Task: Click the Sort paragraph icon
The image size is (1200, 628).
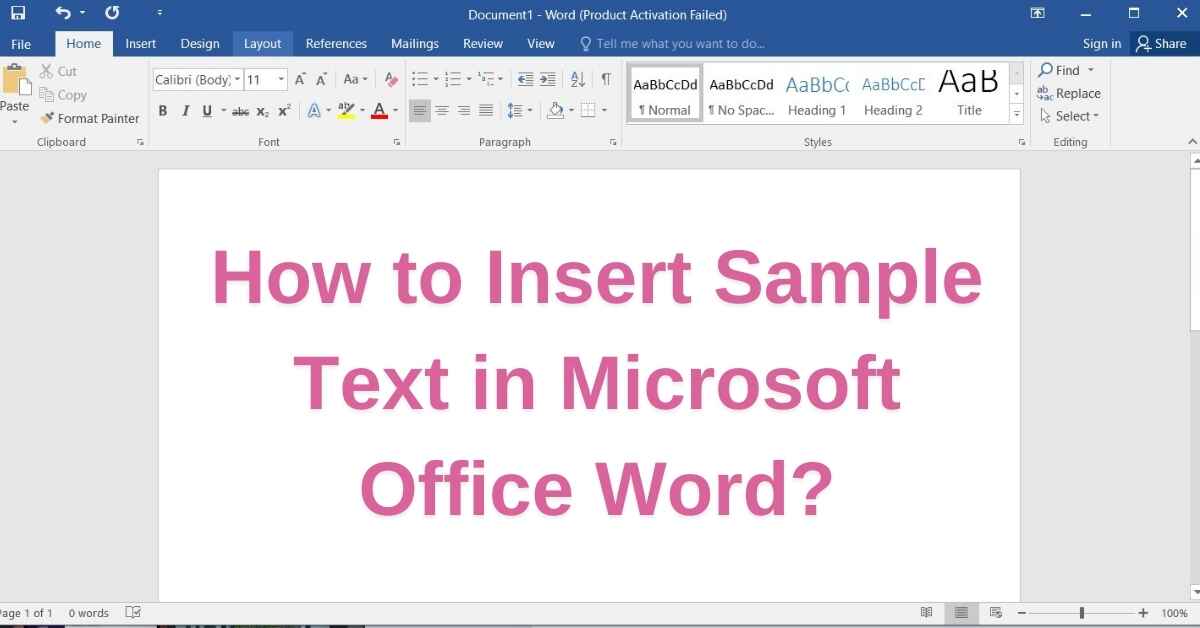Action: click(577, 79)
